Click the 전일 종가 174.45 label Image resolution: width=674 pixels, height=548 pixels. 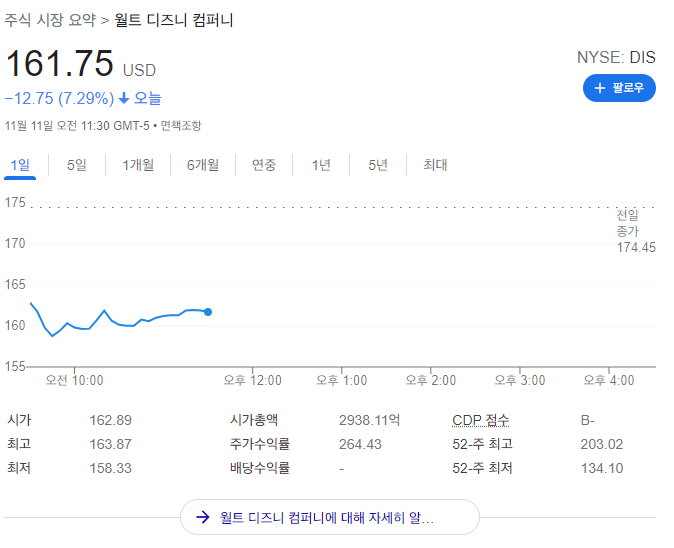635,231
